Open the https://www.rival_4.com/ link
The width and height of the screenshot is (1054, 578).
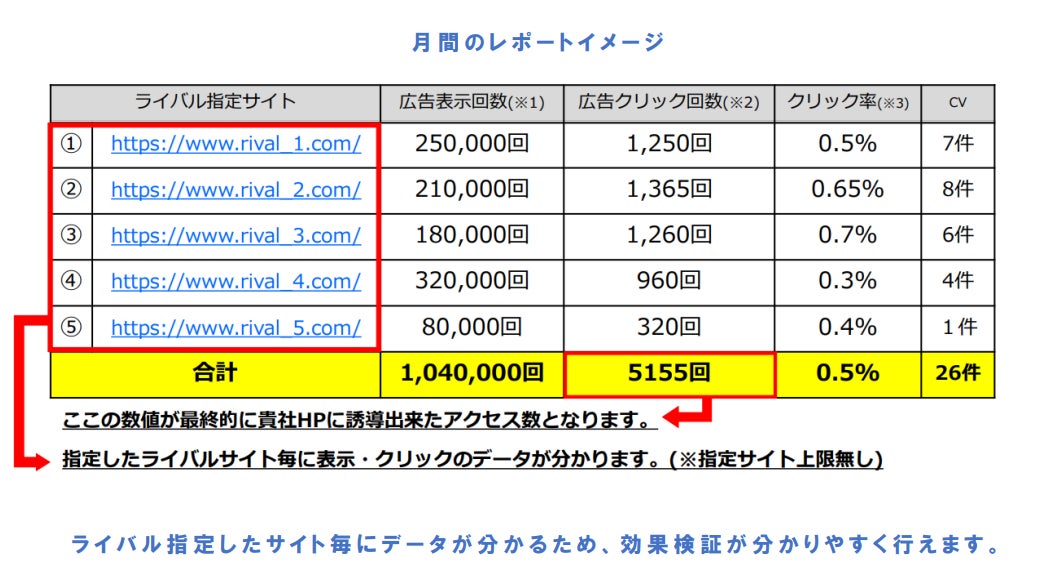tap(236, 282)
